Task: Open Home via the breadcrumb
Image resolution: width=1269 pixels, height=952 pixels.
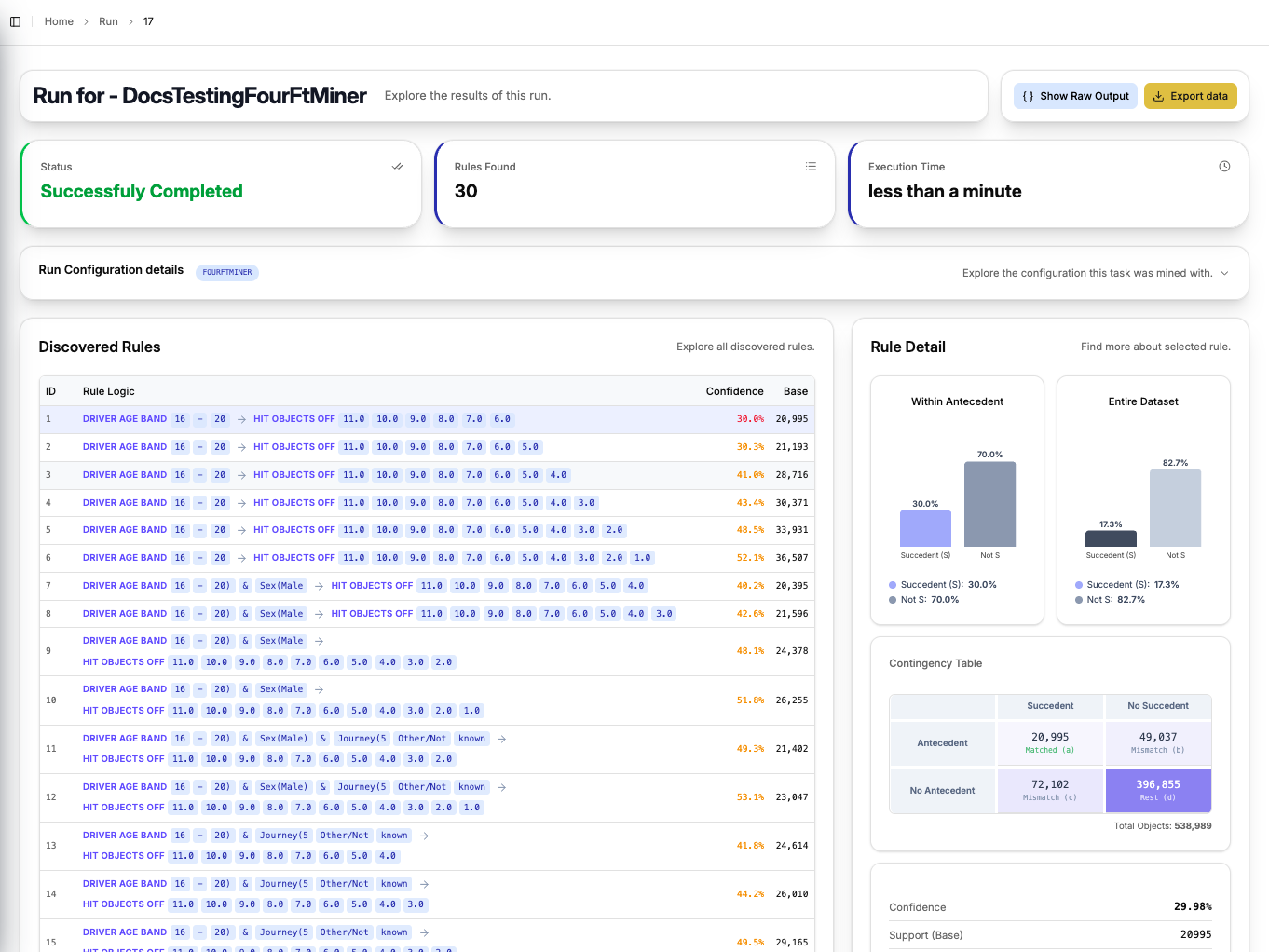Action: pos(59,20)
